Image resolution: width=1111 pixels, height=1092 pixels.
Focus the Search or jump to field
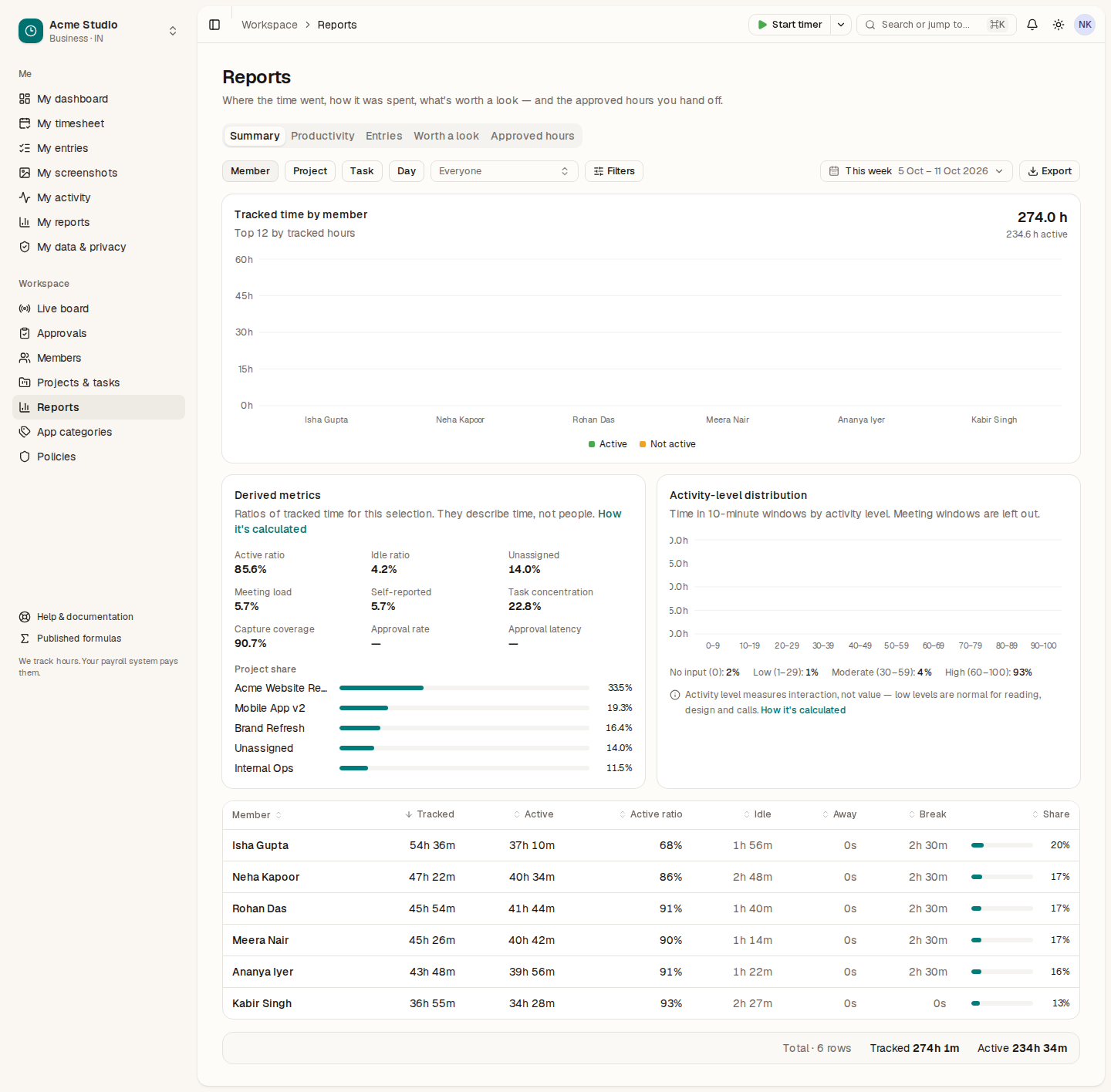937,25
